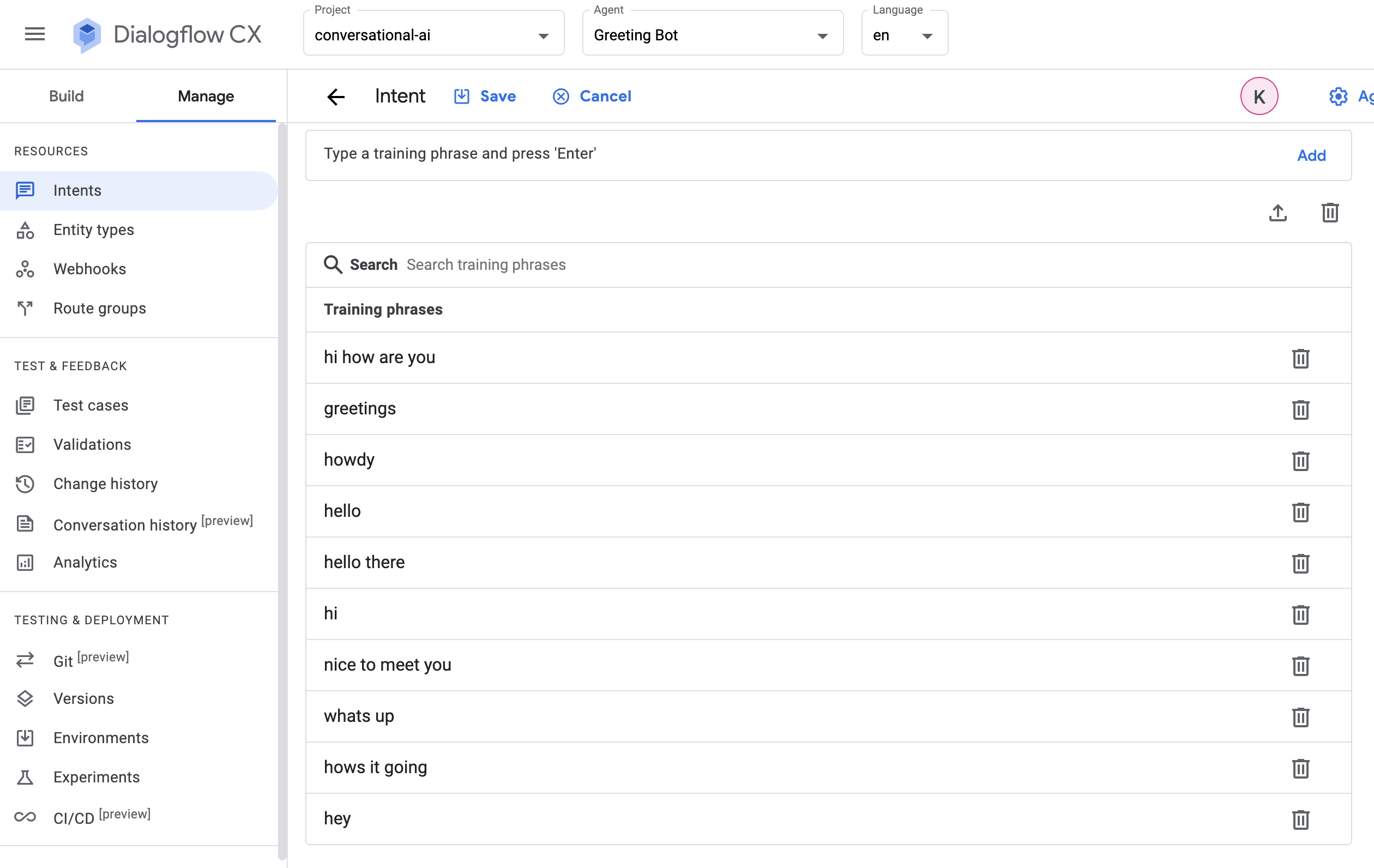Screen dimensions: 1374x868
Task: Click the Add training phrase link
Action: 1311,155
